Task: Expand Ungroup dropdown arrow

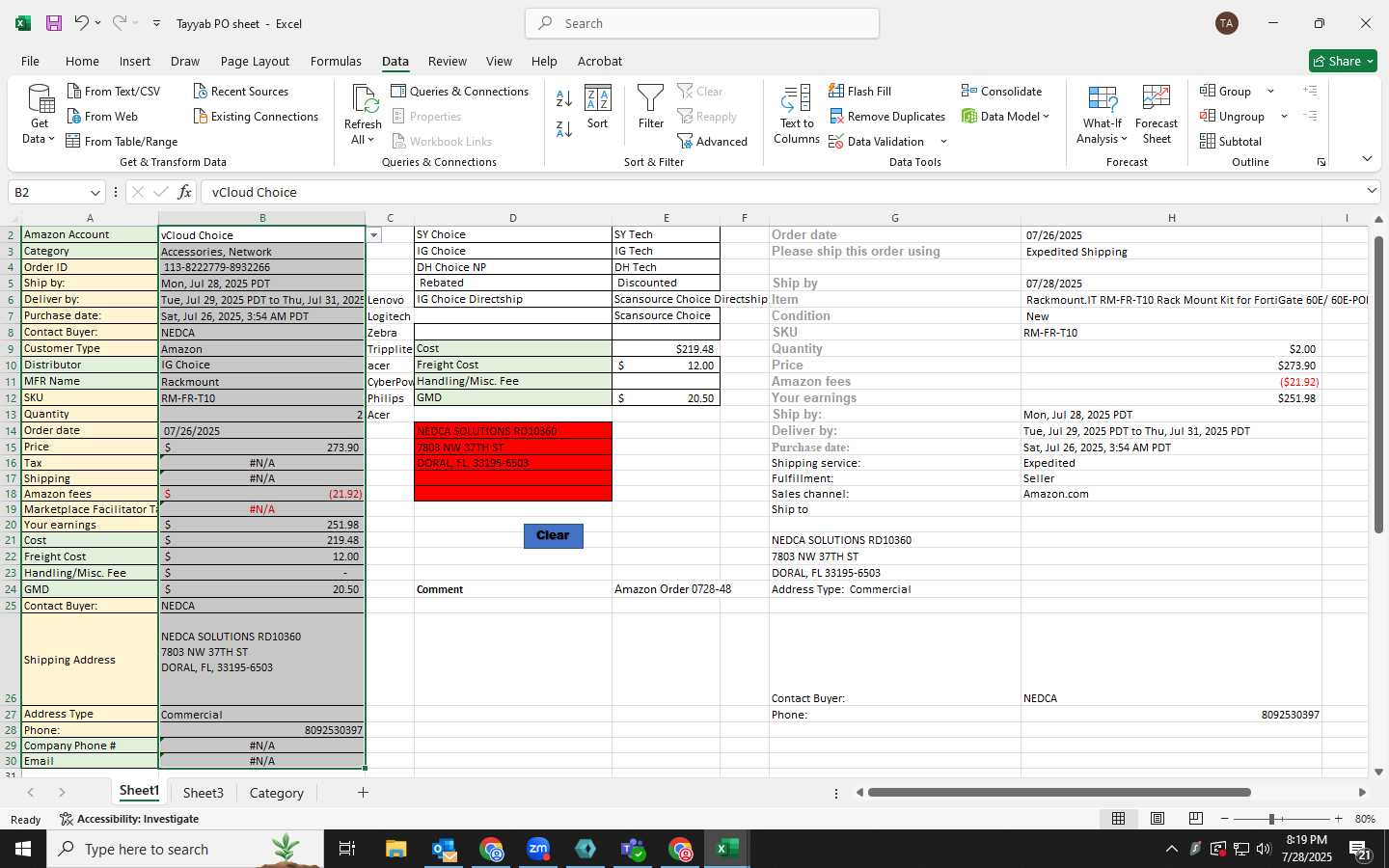Action: pos(1284,117)
